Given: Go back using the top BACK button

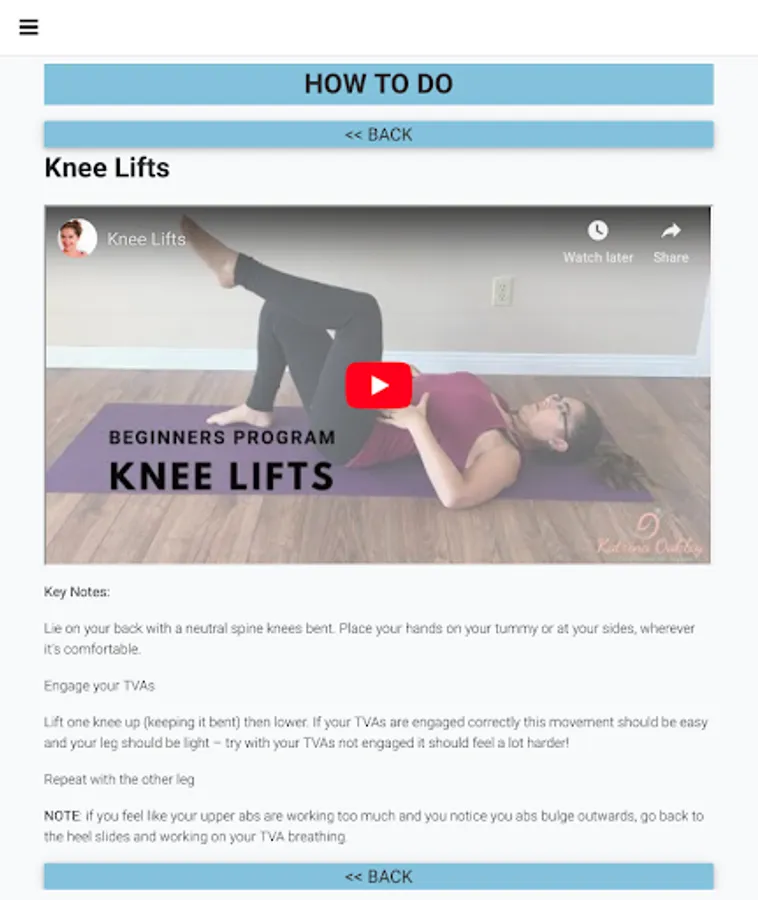Looking at the screenshot, I should 379,134.
